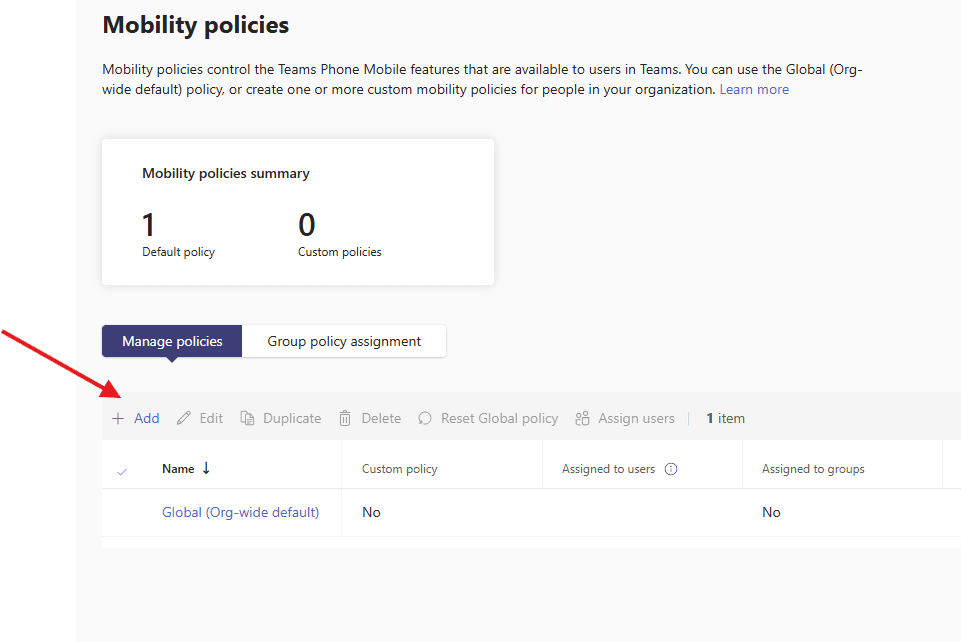Image resolution: width=961 pixels, height=642 pixels.
Task: Click the info icon beside Assigned to users
Action: pyautogui.click(x=671, y=469)
